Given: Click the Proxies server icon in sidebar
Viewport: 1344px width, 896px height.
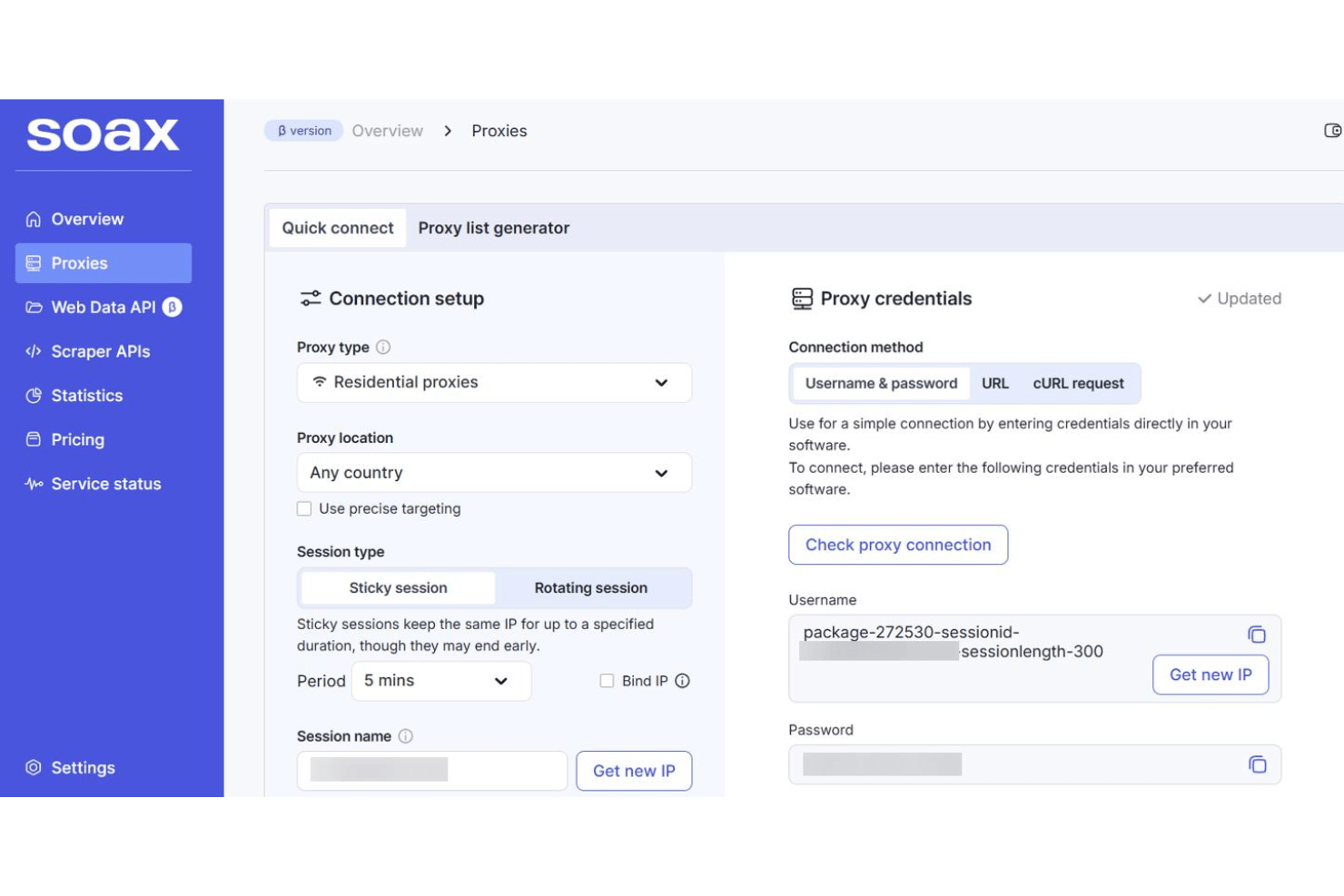Looking at the screenshot, I should click(34, 263).
